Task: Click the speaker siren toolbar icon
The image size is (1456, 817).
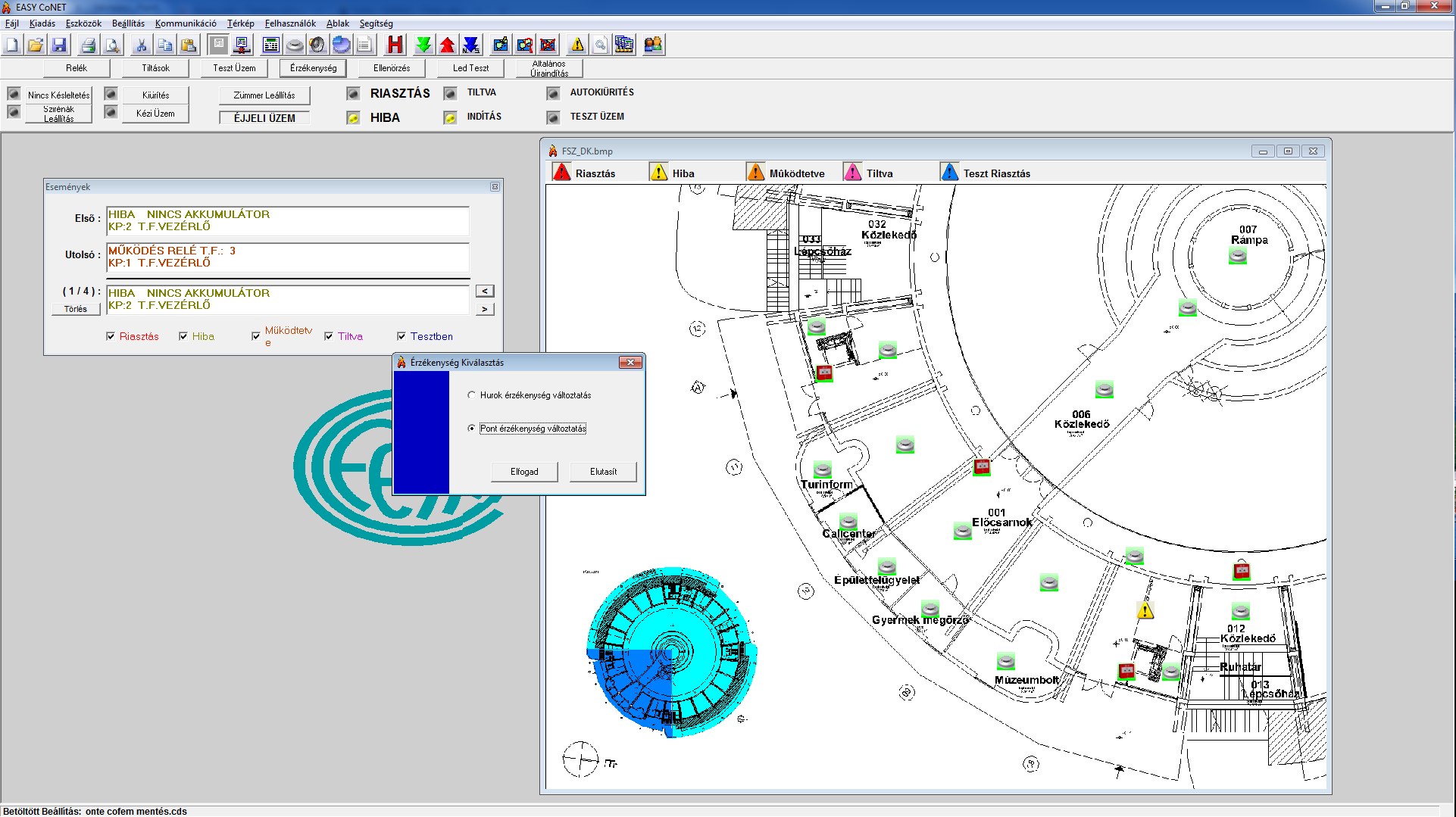Action: [317, 45]
